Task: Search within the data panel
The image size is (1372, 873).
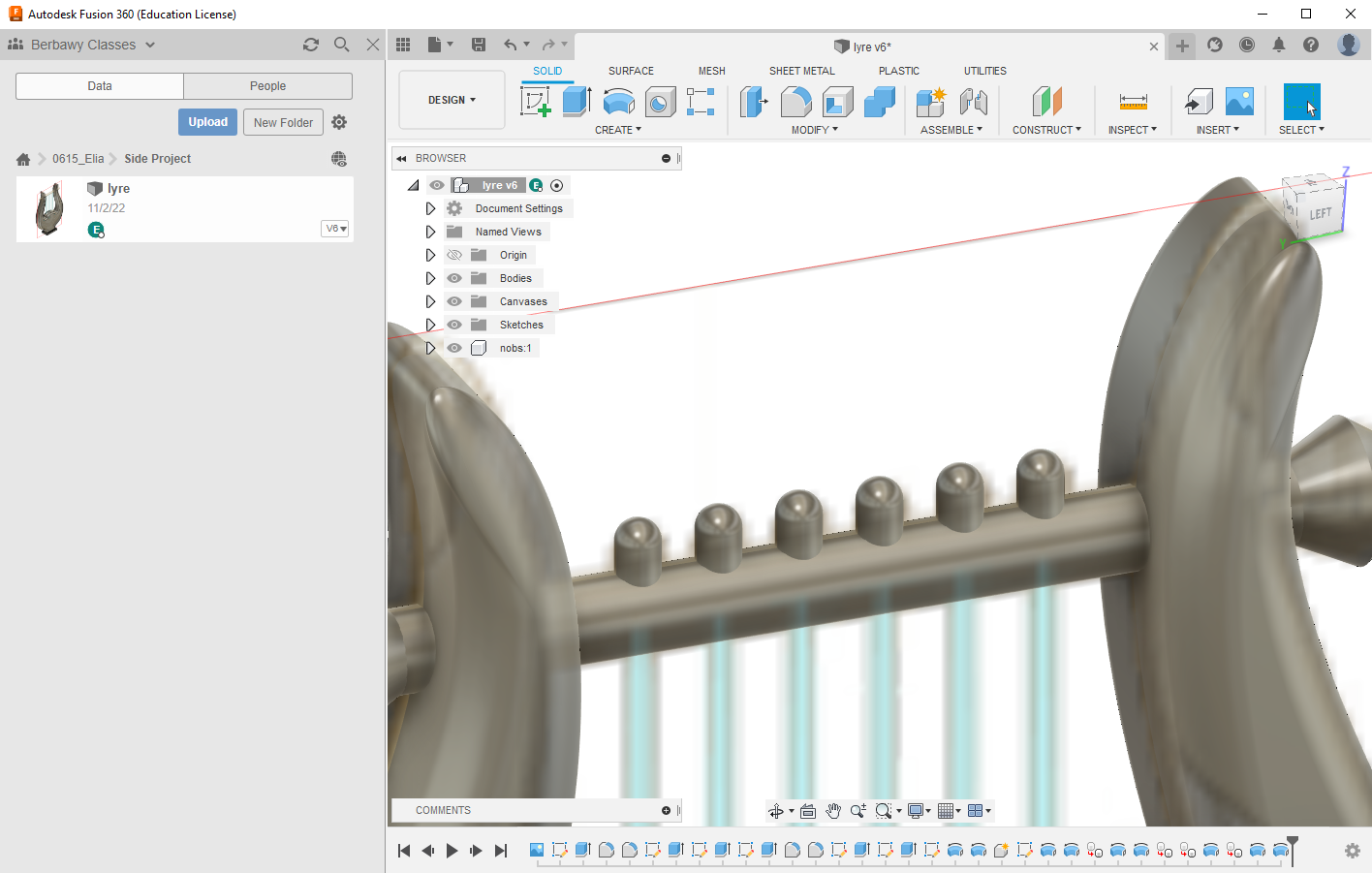Action: (x=342, y=45)
